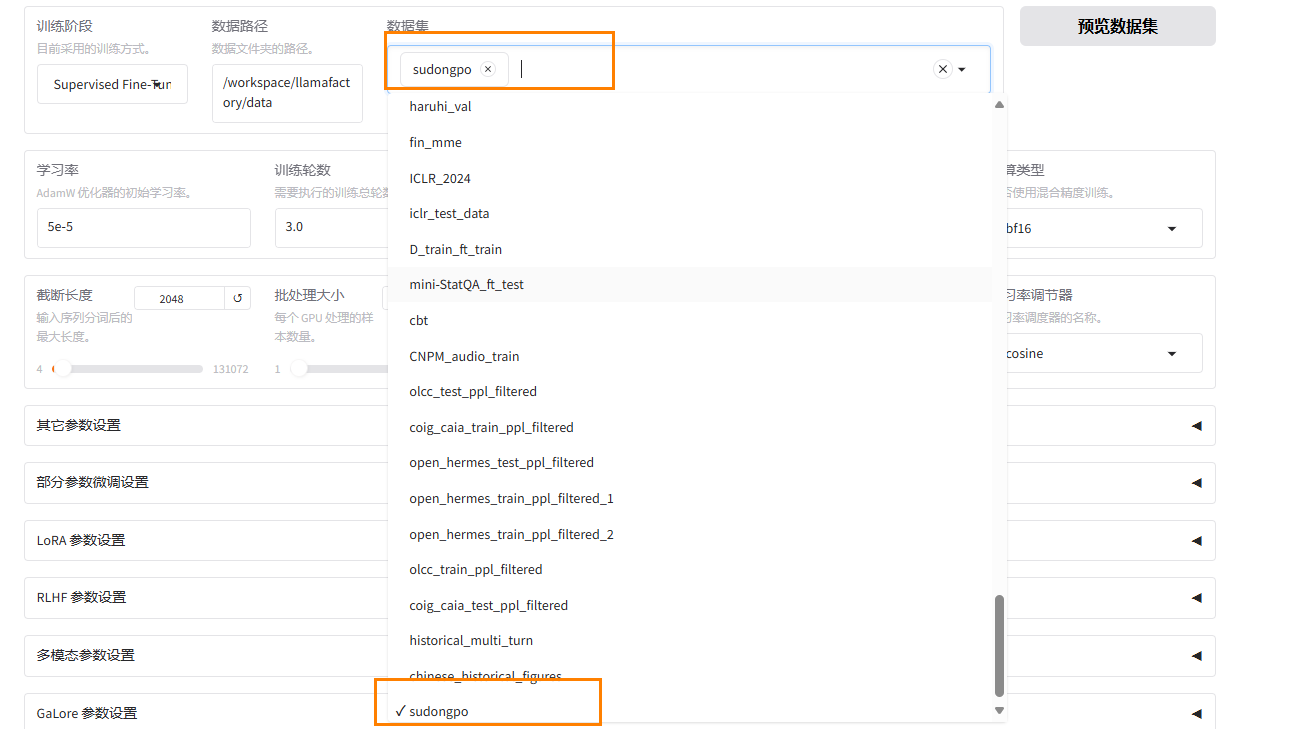1300x729 pixels.
Task: Remove the sudongpo tag from dataset field
Action: coord(488,69)
